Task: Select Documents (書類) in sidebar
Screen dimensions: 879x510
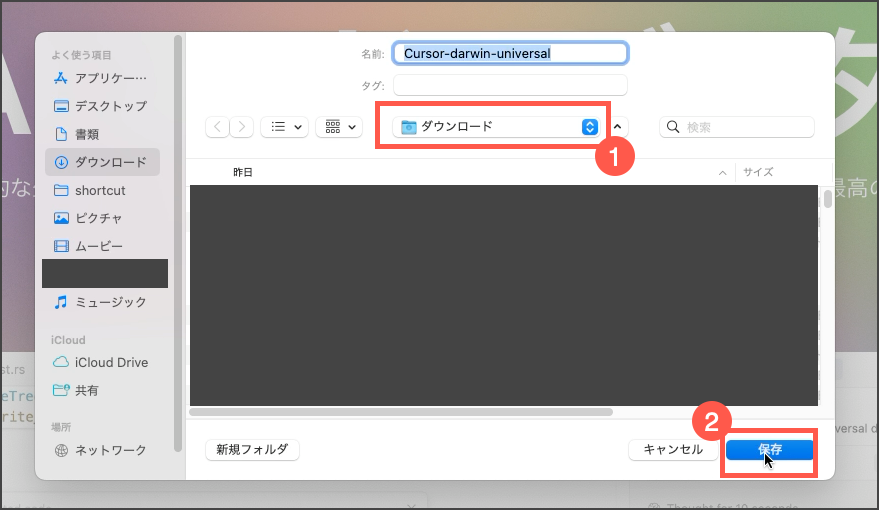Action: click(101, 134)
